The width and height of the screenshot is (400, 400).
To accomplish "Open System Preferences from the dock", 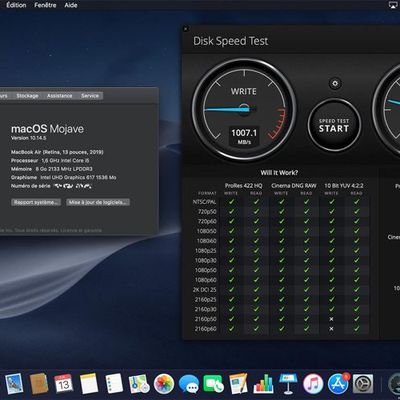I will pyautogui.click(x=363, y=384).
